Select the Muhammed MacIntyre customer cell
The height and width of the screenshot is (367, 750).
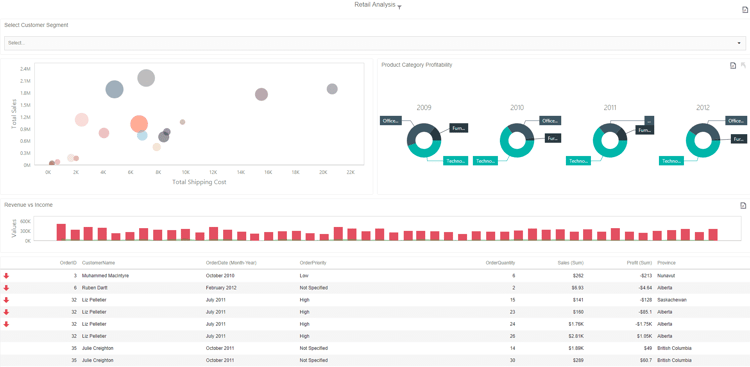105,276
